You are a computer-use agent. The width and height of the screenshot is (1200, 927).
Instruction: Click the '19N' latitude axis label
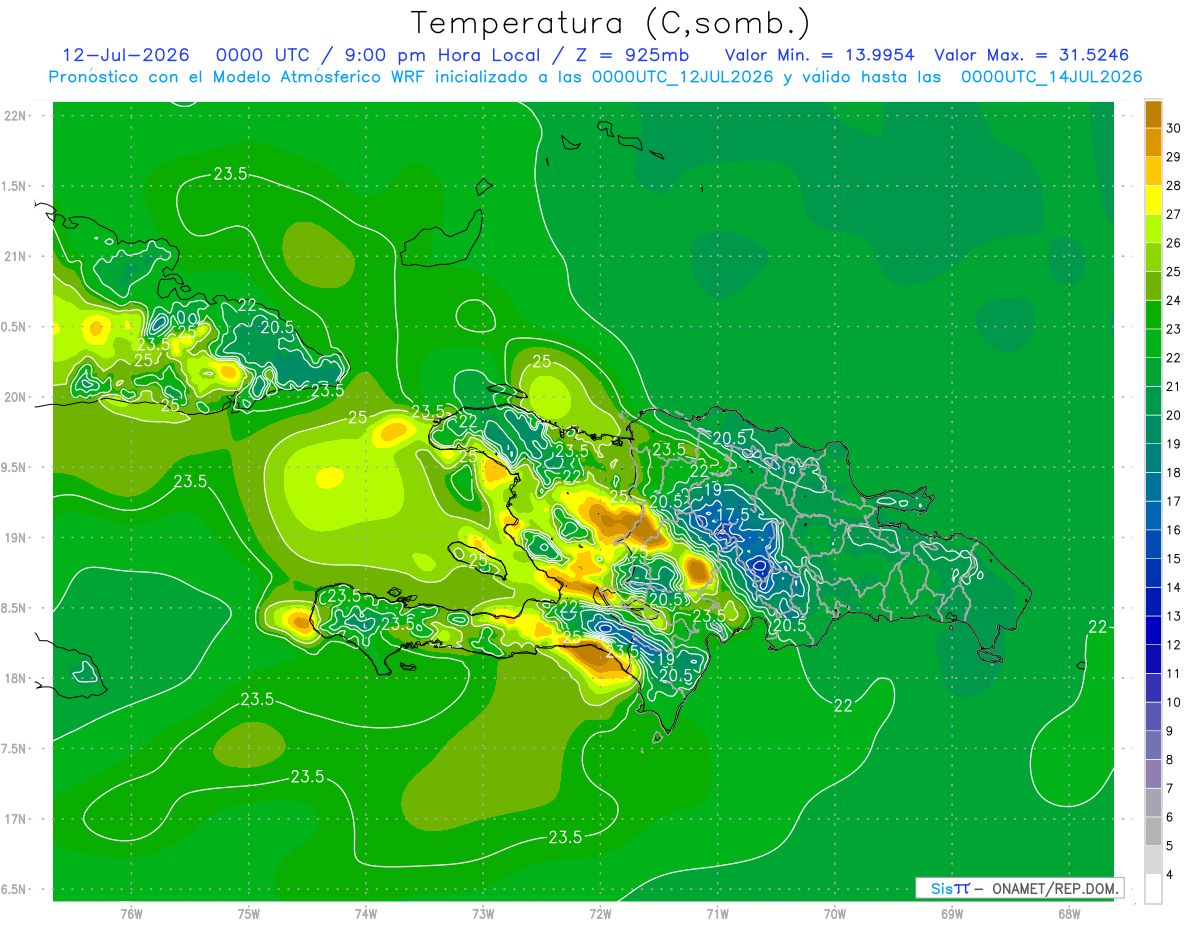click(15, 537)
